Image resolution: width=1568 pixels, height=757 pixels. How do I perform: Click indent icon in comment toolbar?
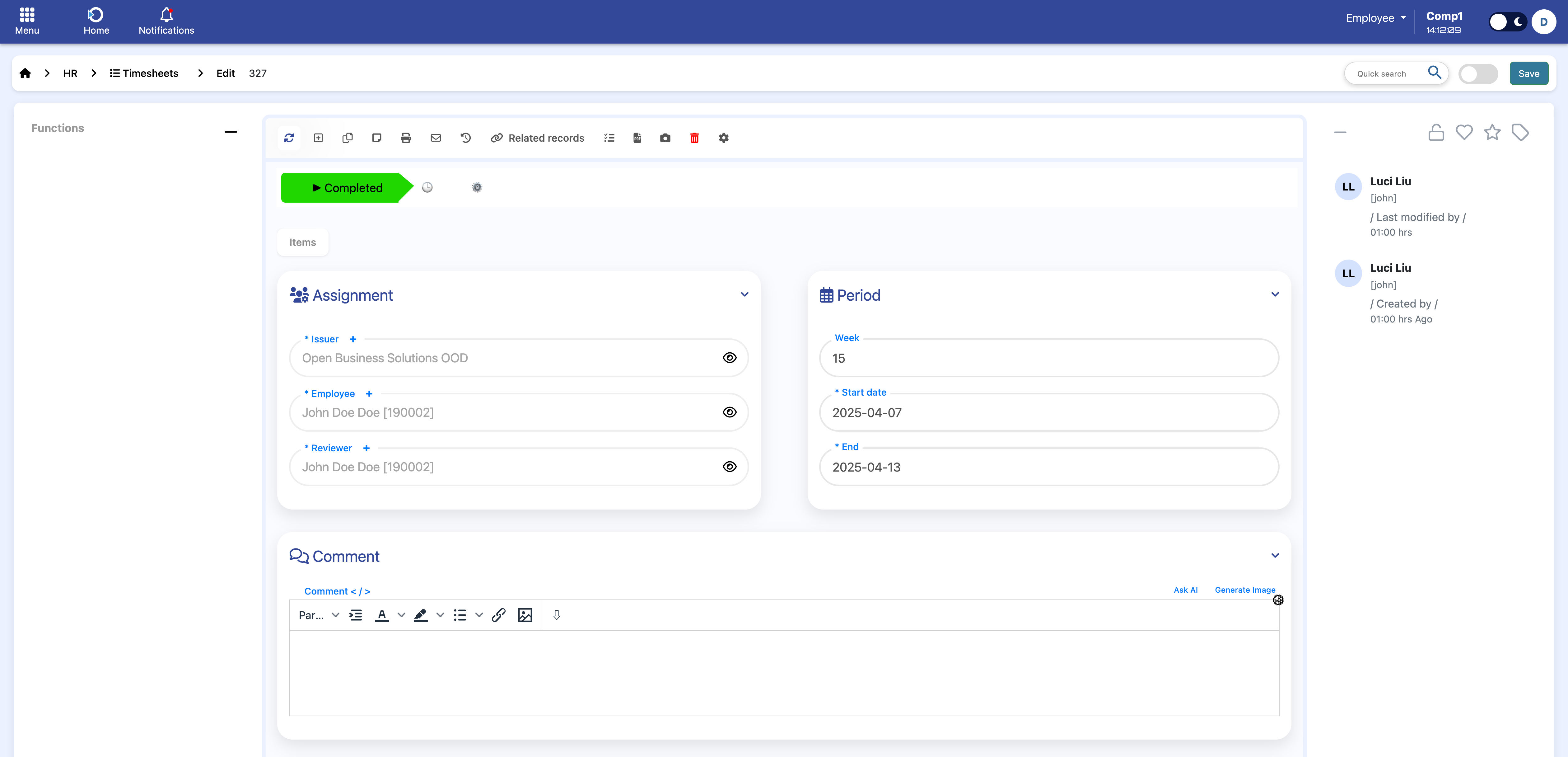click(x=356, y=615)
